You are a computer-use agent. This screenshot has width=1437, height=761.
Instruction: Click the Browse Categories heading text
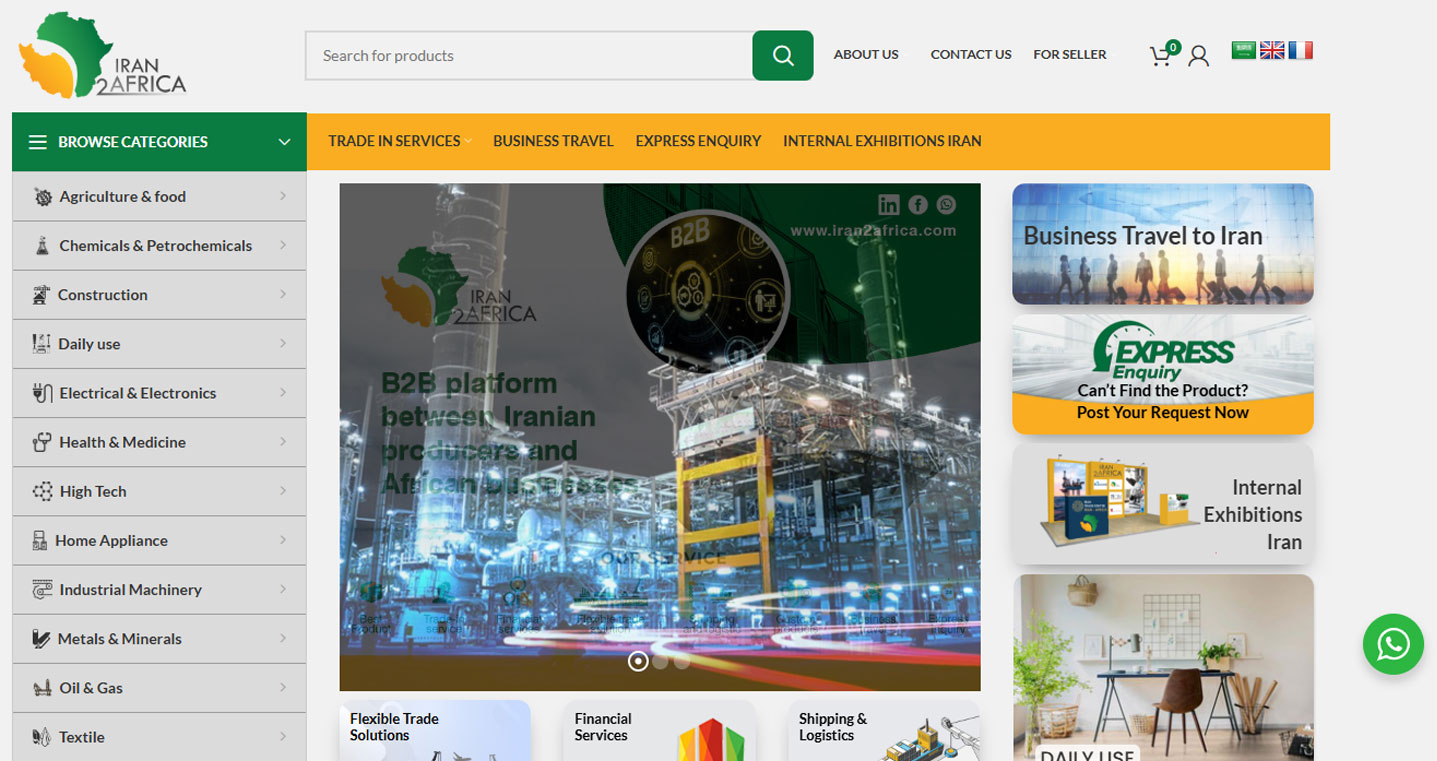pyautogui.click(x=133, y=142)
